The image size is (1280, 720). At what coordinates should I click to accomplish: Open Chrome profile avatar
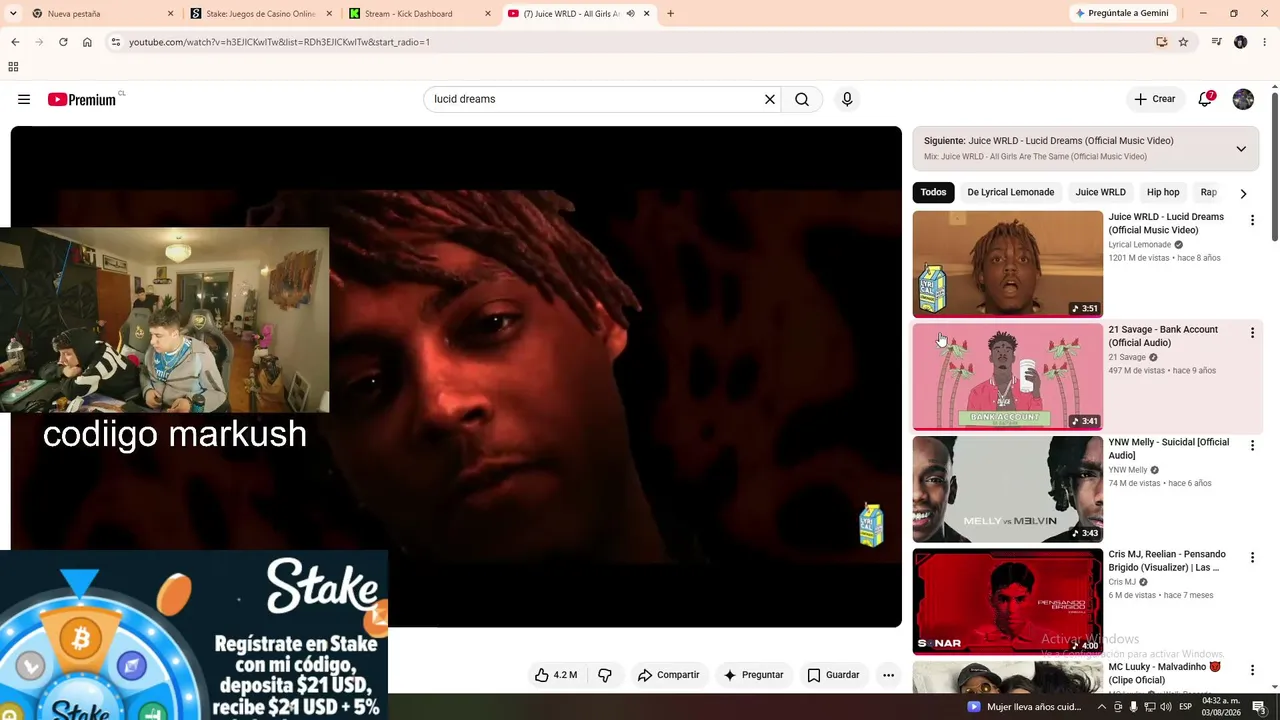pos(1240,42)
